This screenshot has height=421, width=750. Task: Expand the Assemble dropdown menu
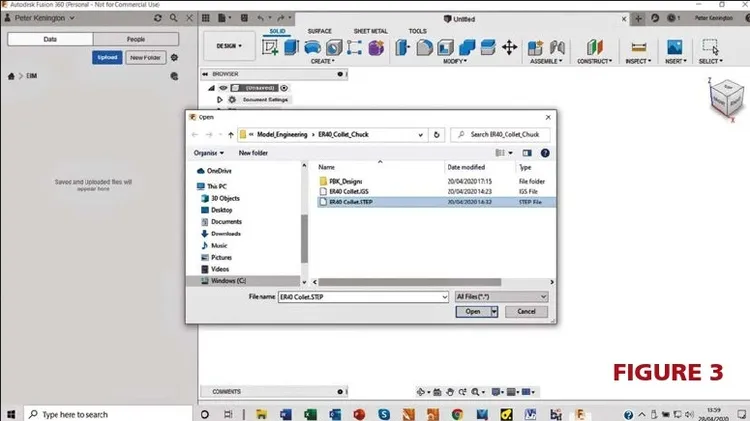tap(546, 61)
